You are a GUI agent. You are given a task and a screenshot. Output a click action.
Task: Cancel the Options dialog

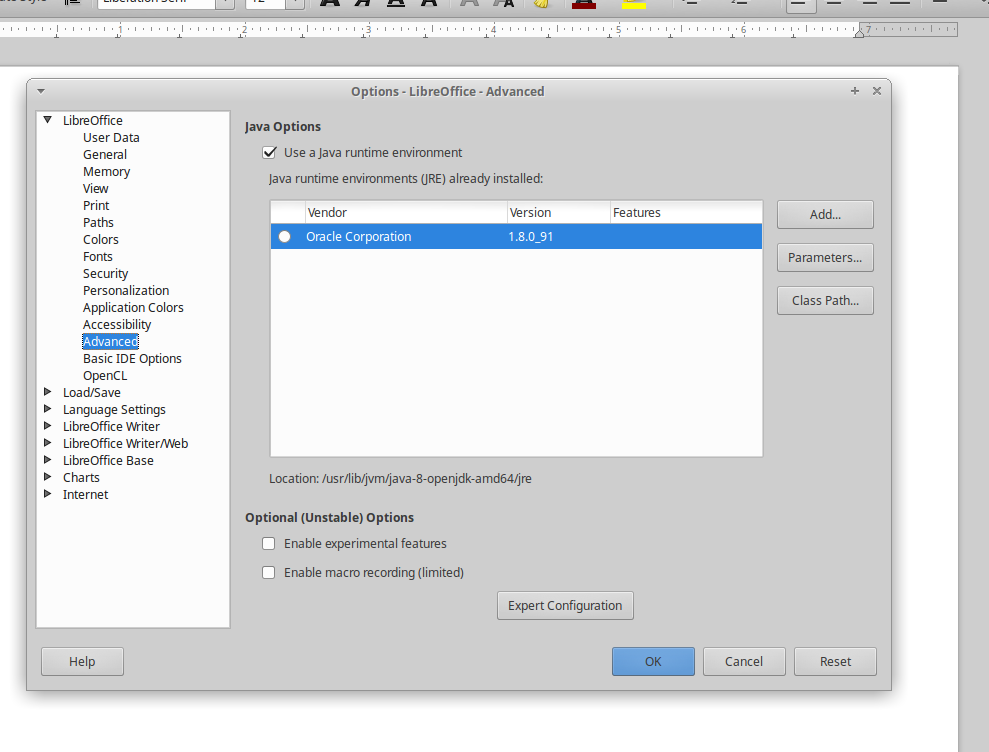pyautogui.click(x=744, y=661)
